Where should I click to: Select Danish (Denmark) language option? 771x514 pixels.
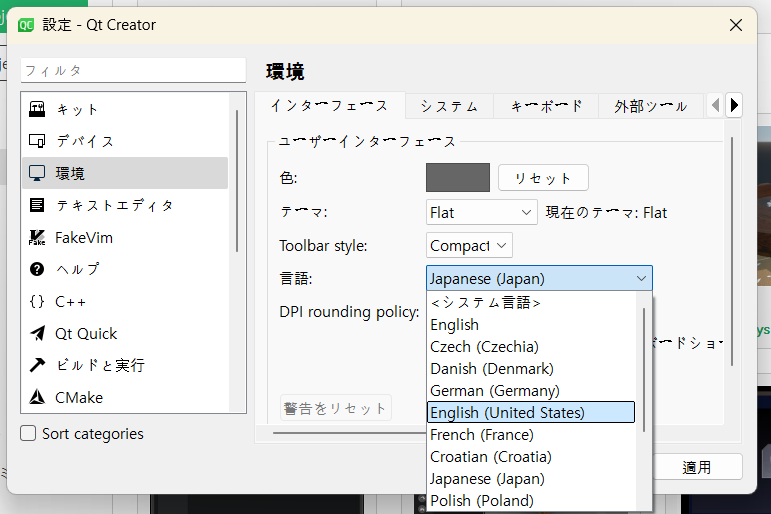531,368
